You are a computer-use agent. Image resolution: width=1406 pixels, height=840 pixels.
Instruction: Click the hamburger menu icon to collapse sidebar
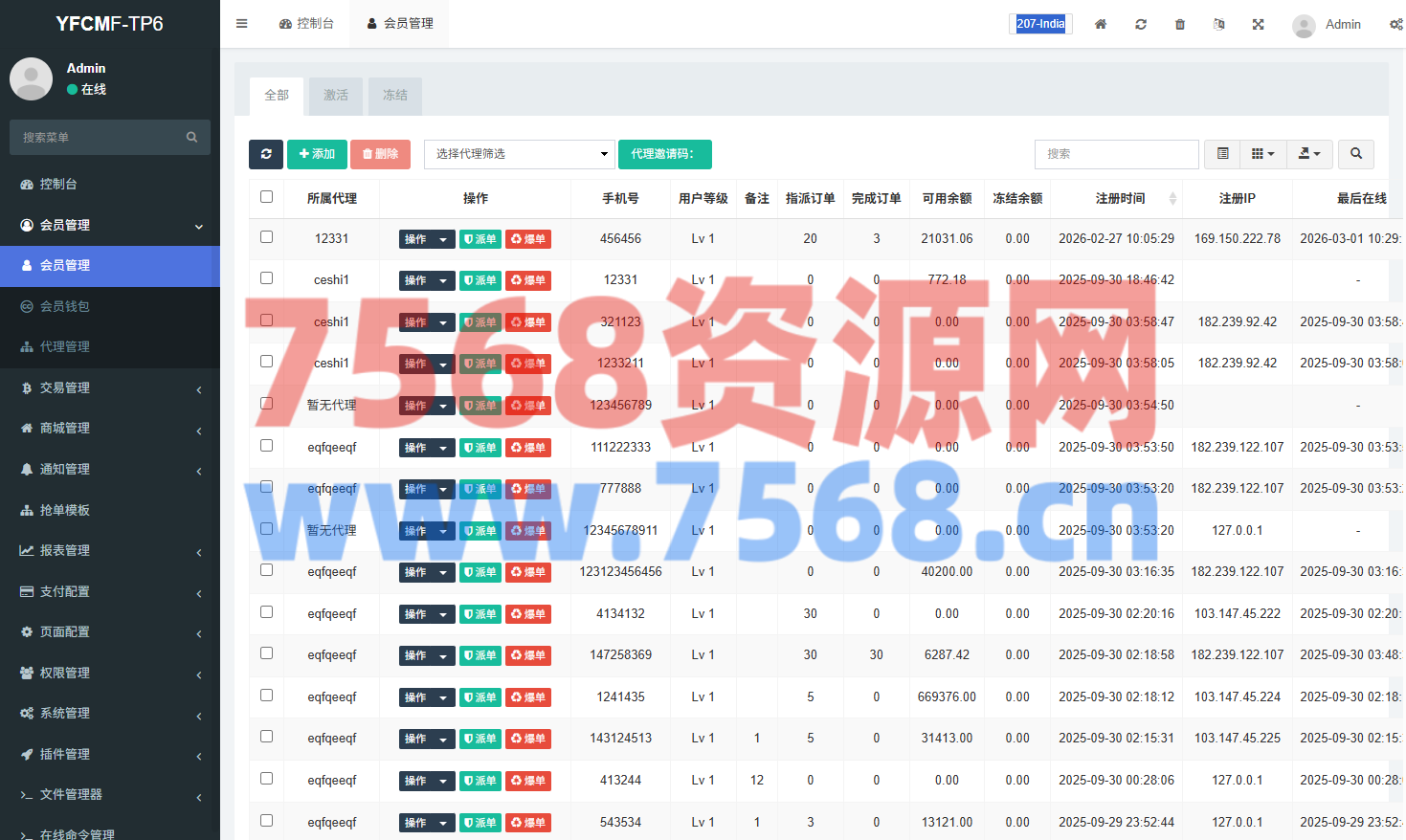pos(242,24)
